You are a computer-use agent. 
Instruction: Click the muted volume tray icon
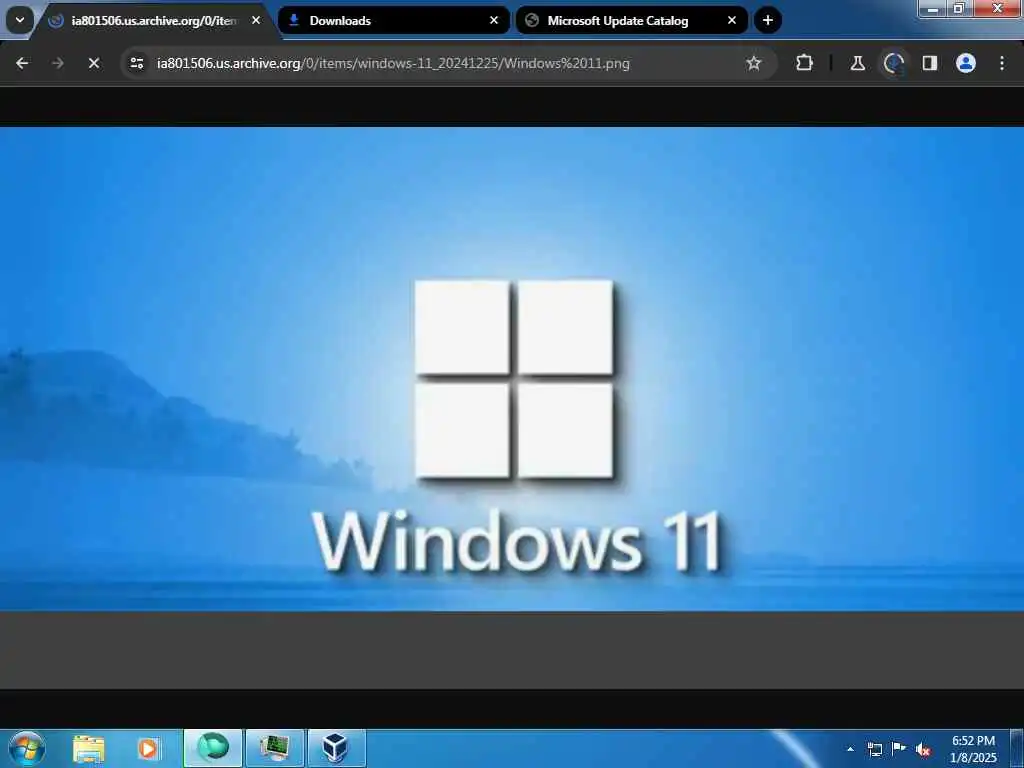923,749
